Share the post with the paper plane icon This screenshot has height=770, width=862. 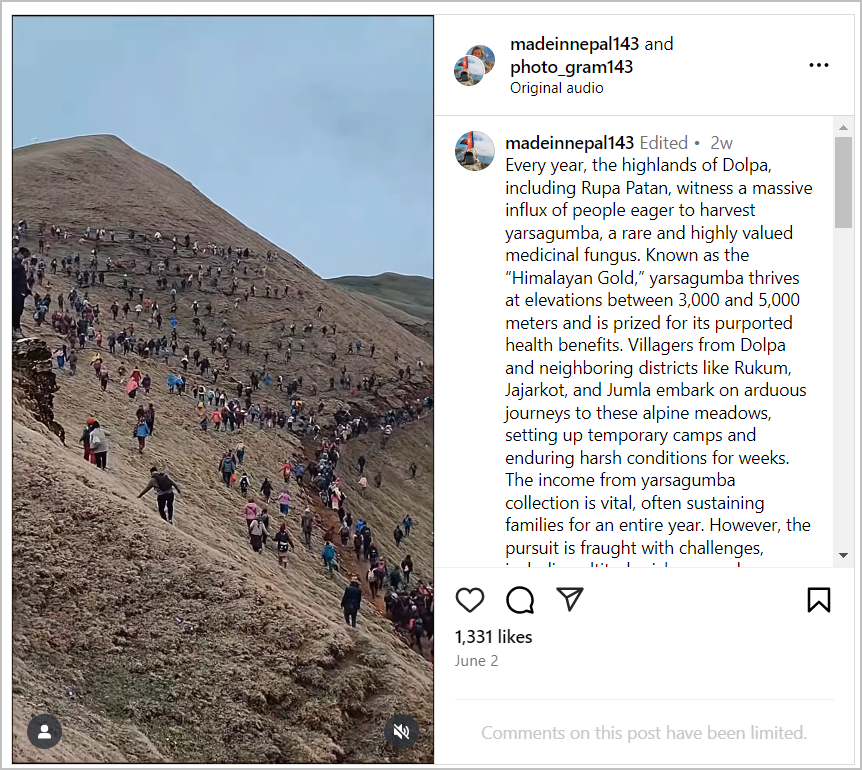tap(570, 599)
